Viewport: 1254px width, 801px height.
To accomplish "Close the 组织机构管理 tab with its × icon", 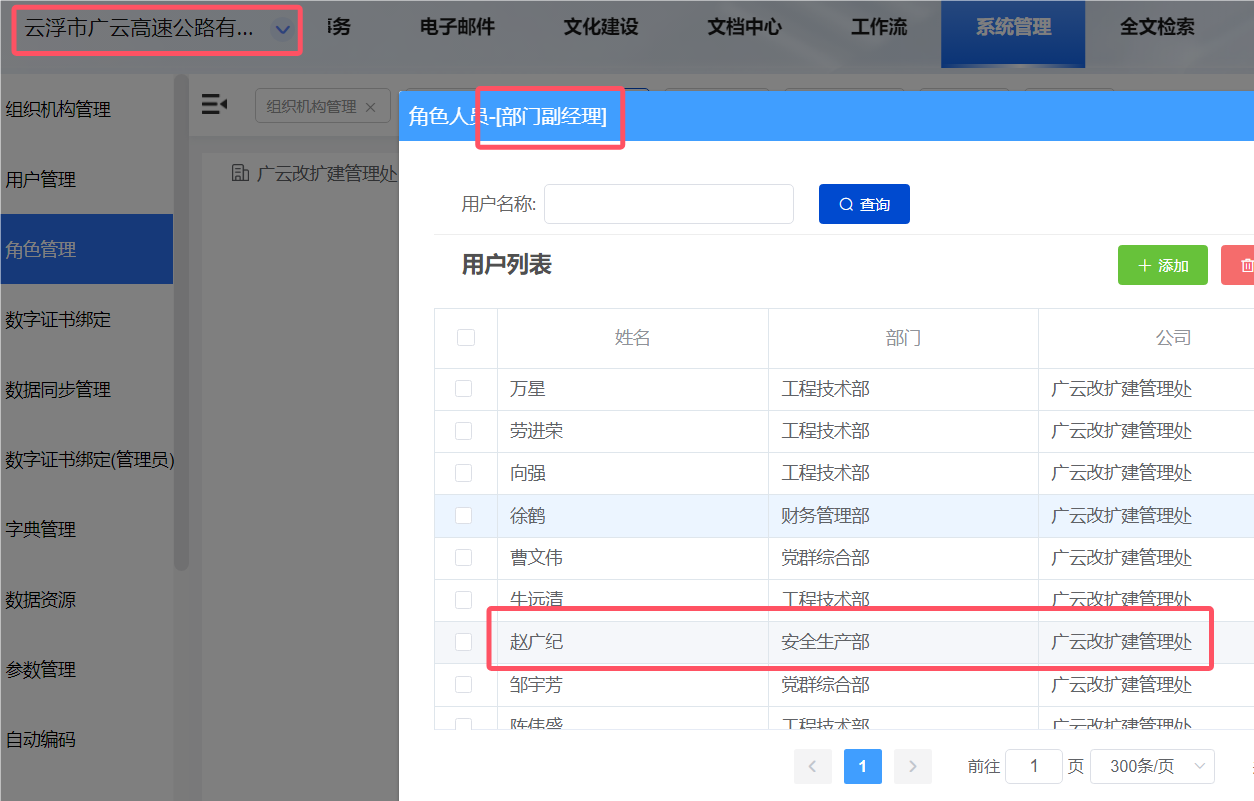I will (370, 107).
